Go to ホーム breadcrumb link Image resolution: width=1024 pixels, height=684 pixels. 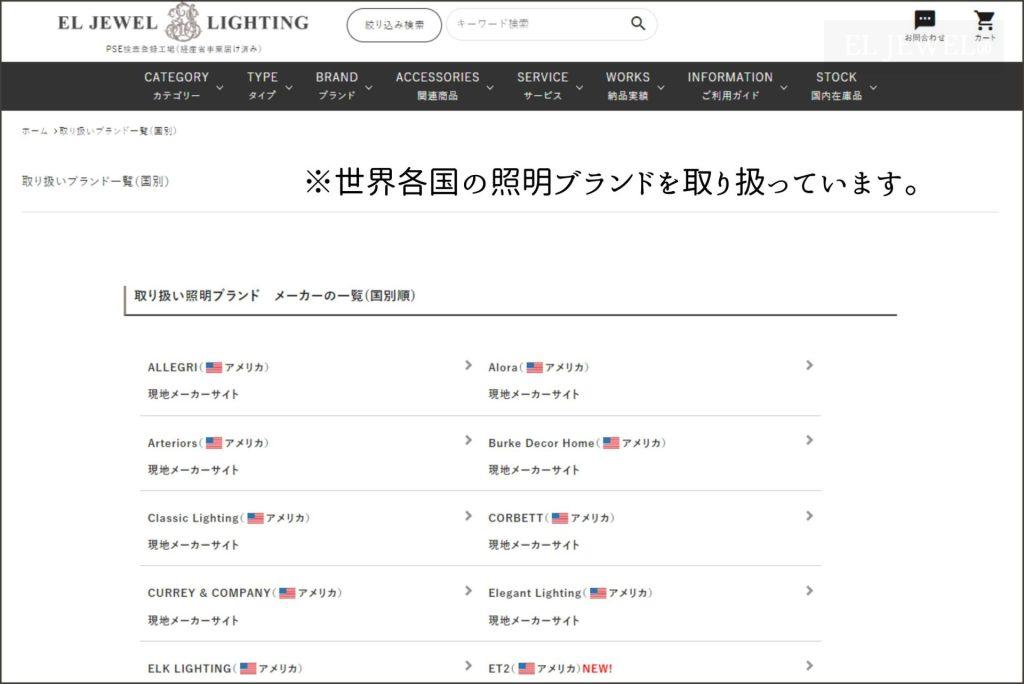(x=34, y=131)
